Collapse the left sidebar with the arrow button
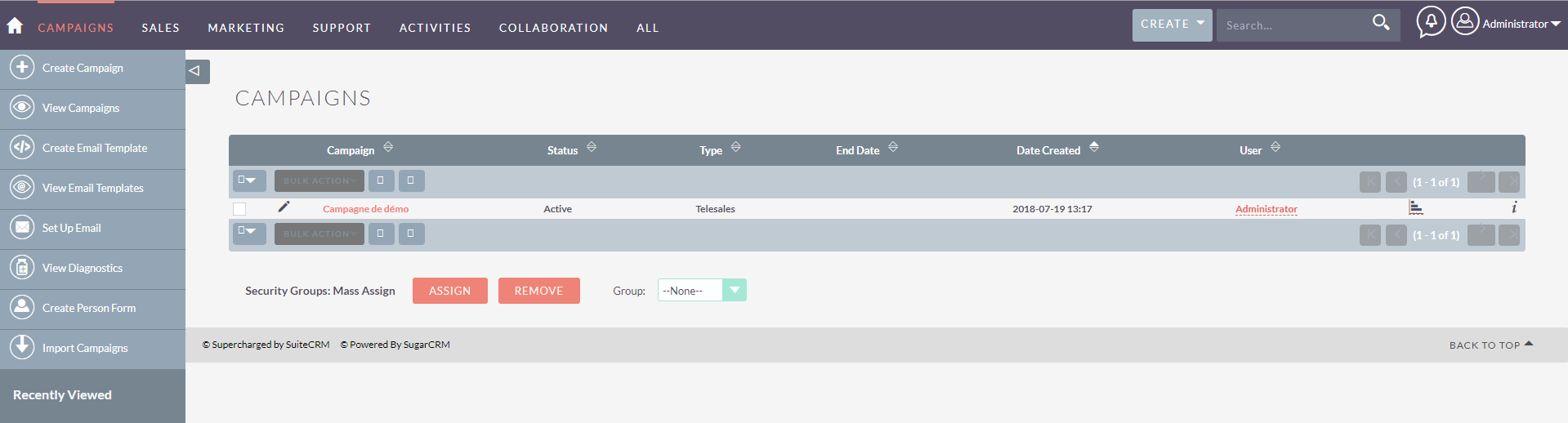The height and width of the screenshot is (423, 1568). [197, 71]
